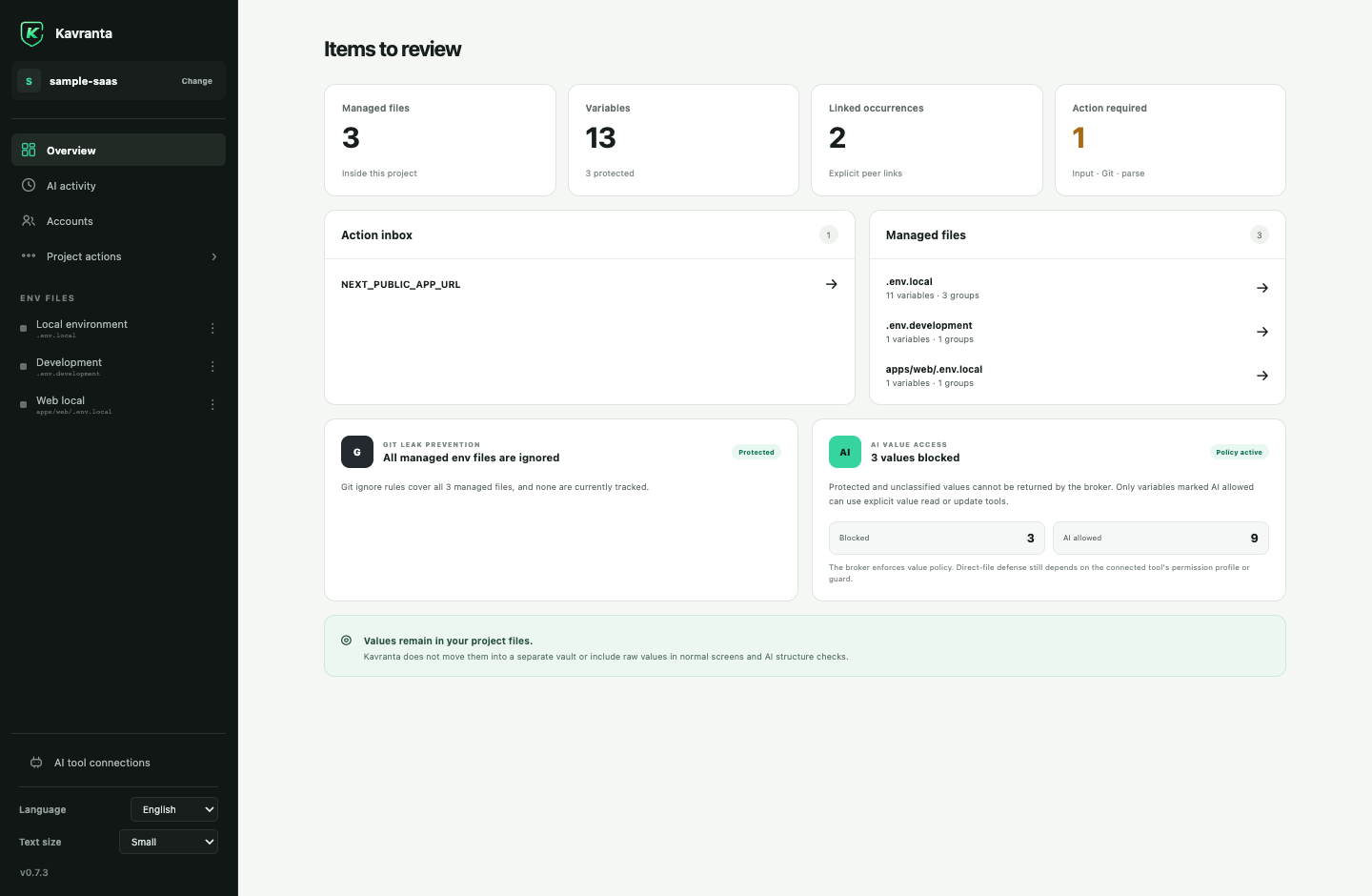The width and height of the screenshot is (1372, 896).
Task: Open AI tool connections
Action: [x=118, y=763]
